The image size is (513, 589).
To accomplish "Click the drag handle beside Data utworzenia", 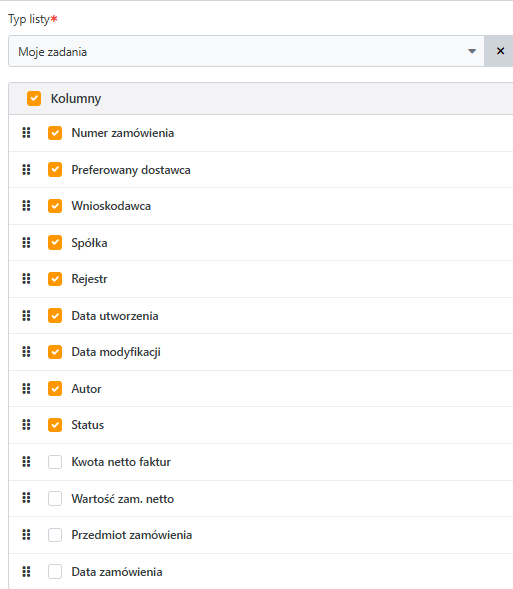I will point(26,316).
